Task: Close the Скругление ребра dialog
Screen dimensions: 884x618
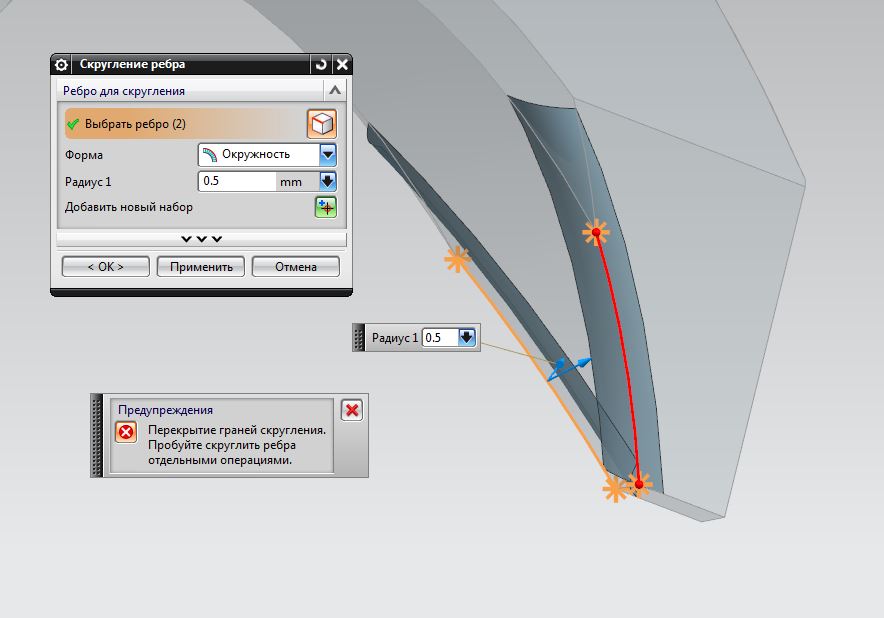Action: [342, 64]
